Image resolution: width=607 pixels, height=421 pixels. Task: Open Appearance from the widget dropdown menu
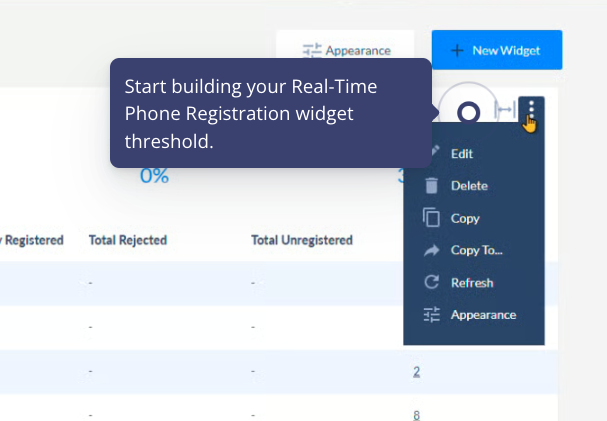(483, 315)
